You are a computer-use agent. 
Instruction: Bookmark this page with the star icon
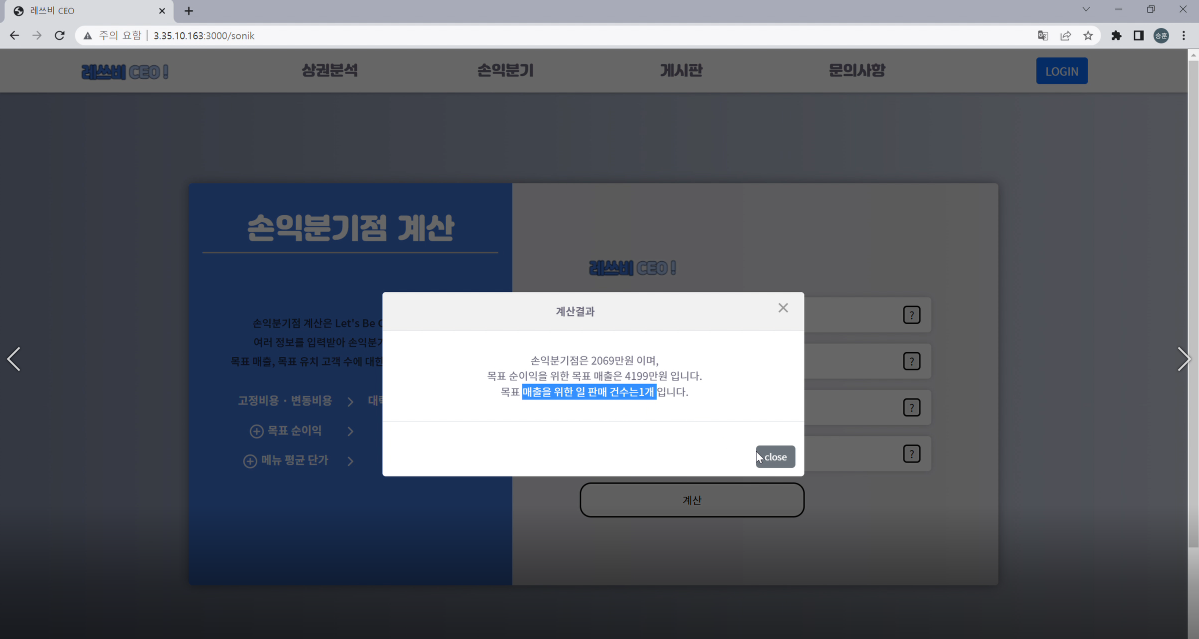(1088, 35)
